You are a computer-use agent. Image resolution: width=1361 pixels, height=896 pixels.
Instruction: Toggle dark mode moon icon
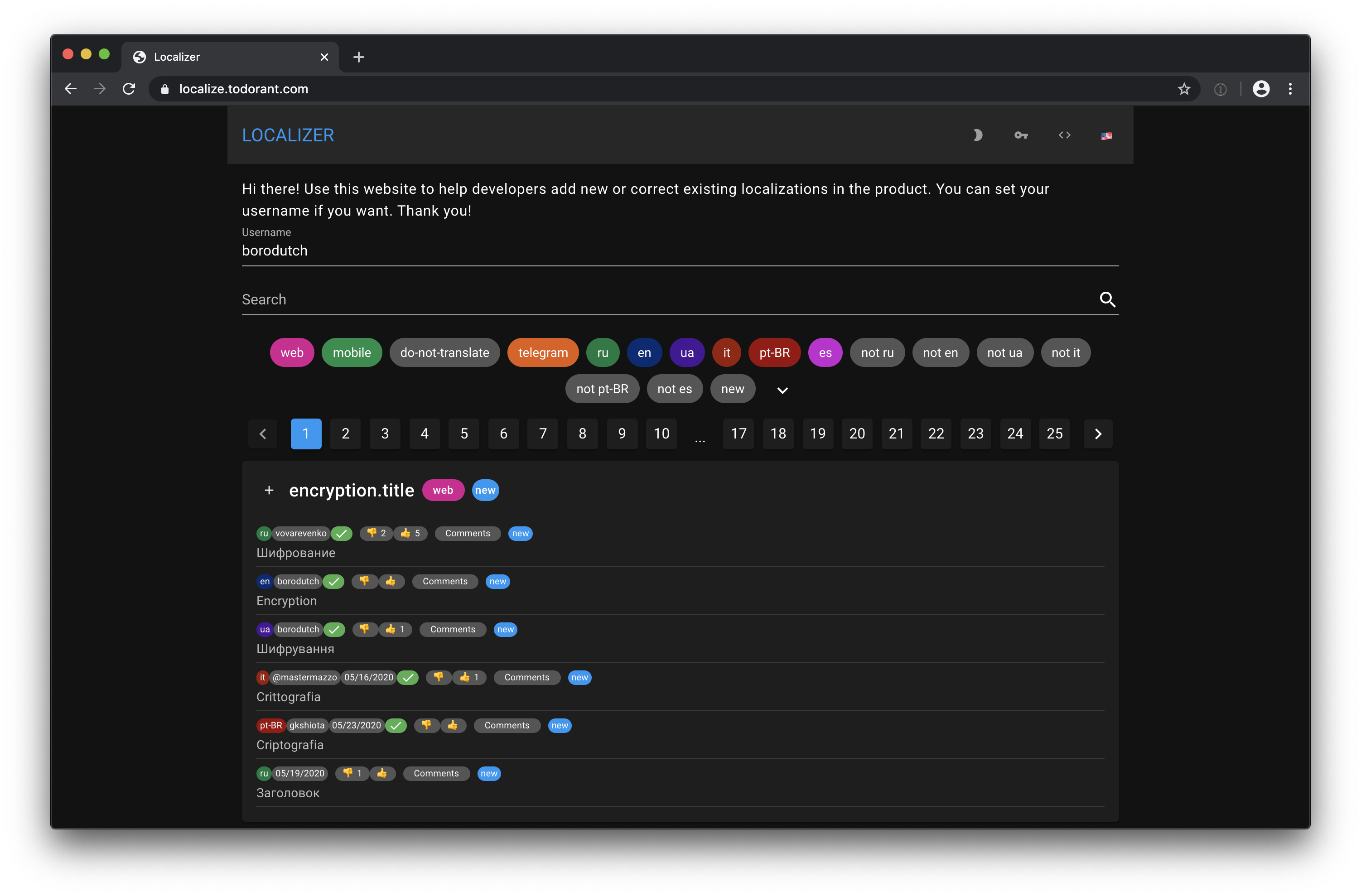[977, 135]
